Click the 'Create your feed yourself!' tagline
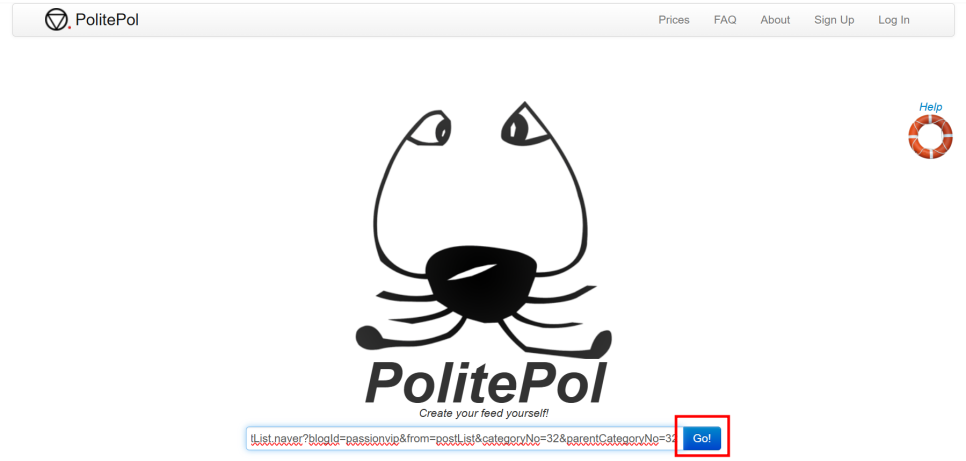 [484, 413]
